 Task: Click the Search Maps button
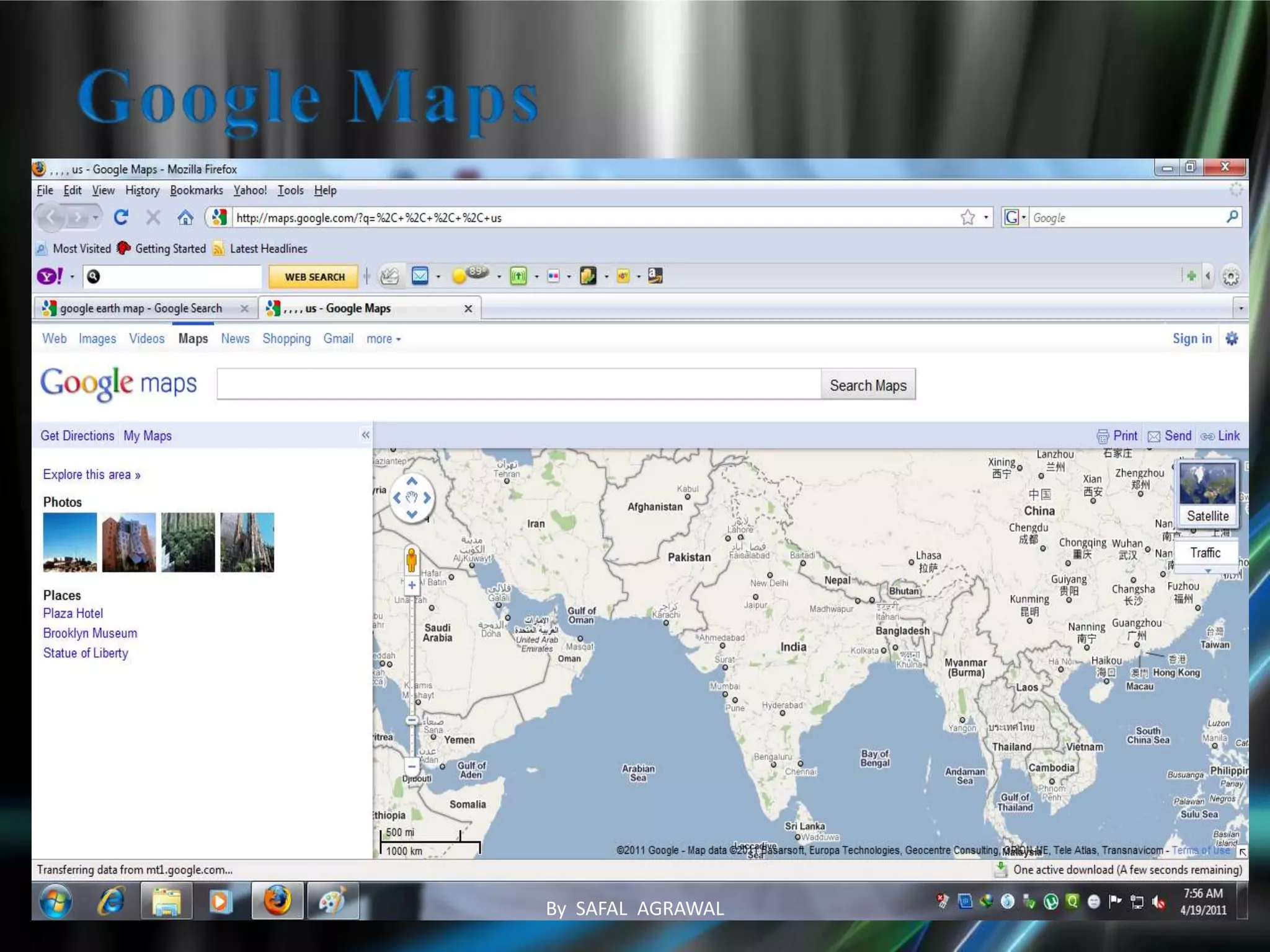868,386
